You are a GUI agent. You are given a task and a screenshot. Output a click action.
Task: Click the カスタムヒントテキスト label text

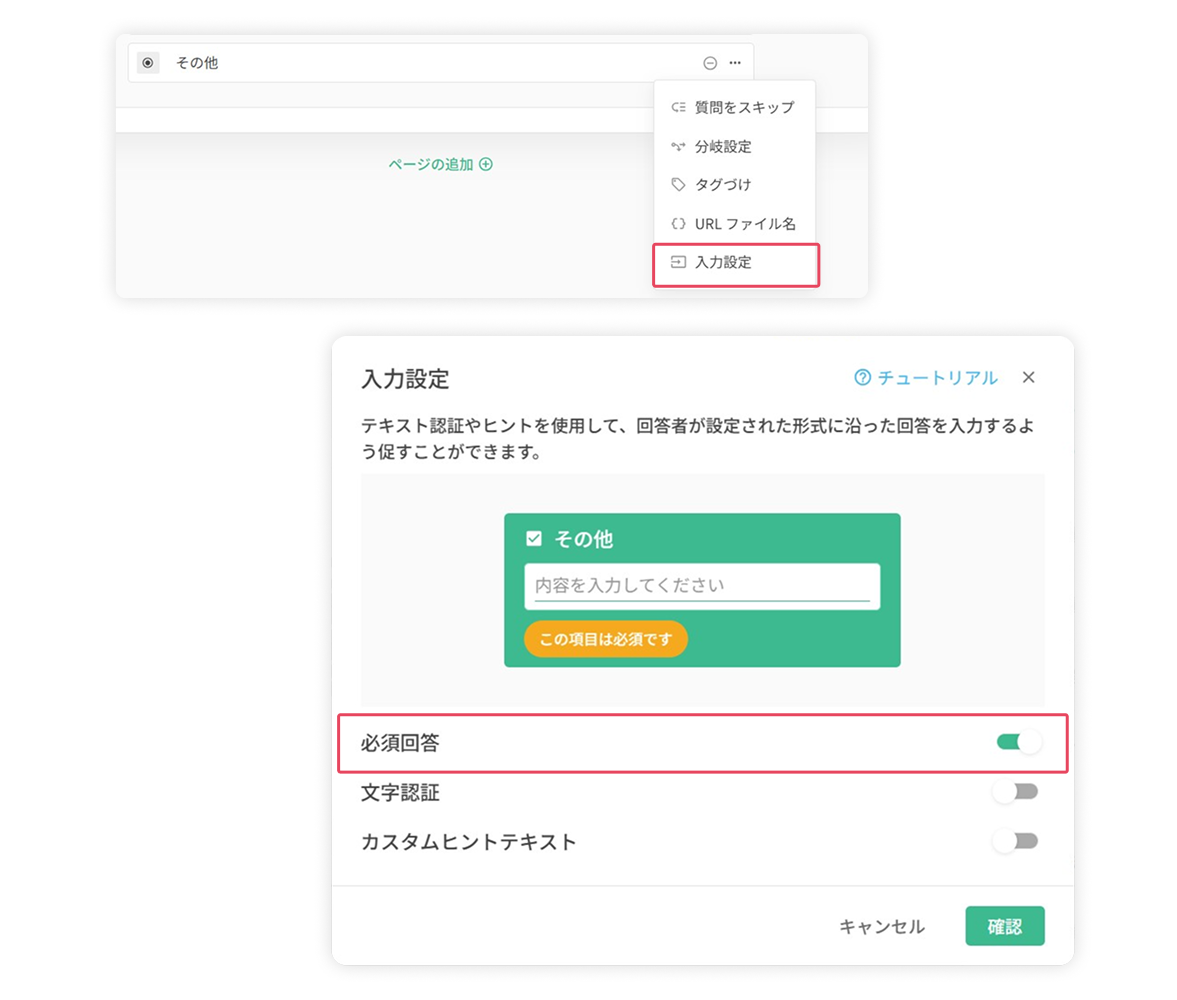pos(468,842)
